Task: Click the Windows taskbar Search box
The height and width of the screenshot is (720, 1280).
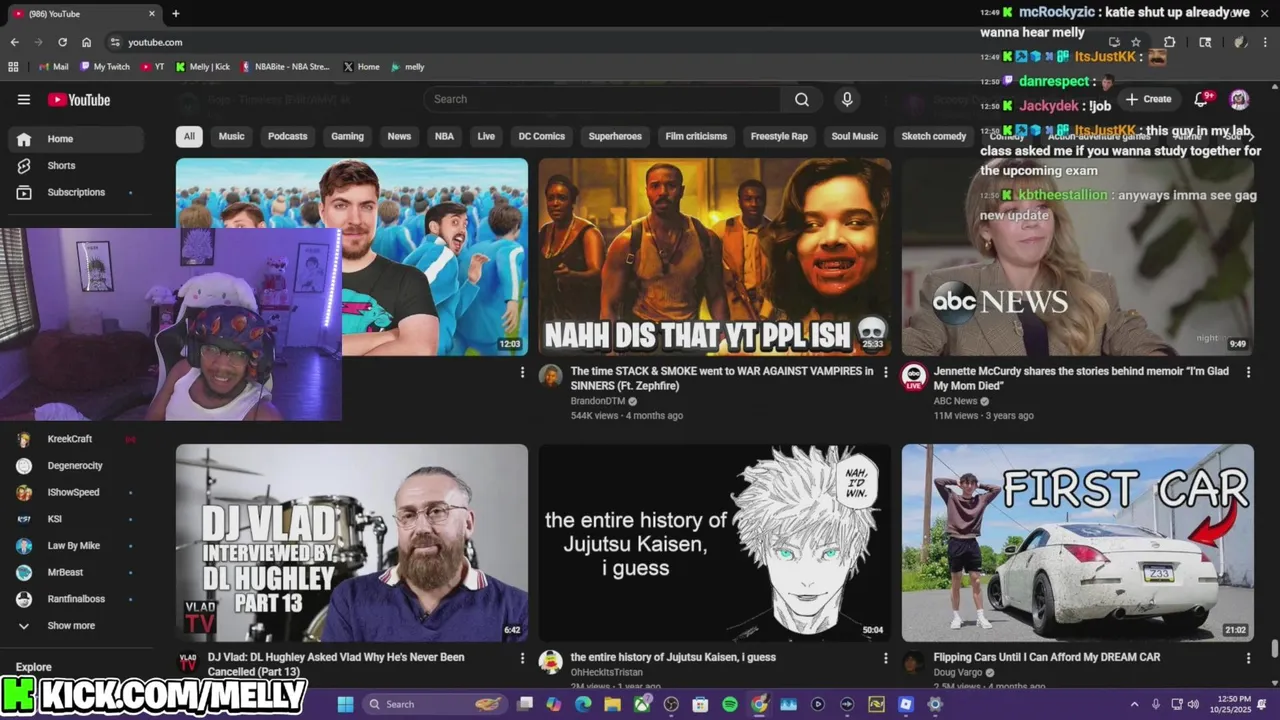Action: coord(433,704)
